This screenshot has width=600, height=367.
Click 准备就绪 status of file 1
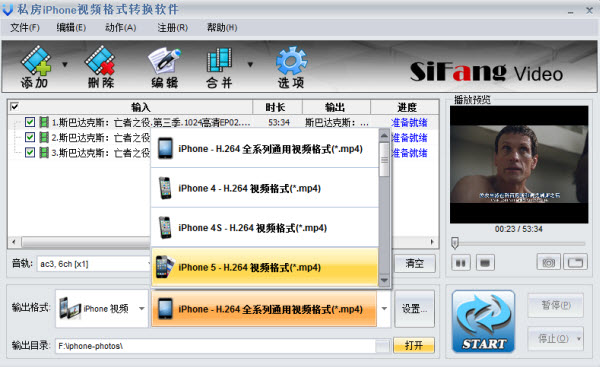(x=409, y=122)
